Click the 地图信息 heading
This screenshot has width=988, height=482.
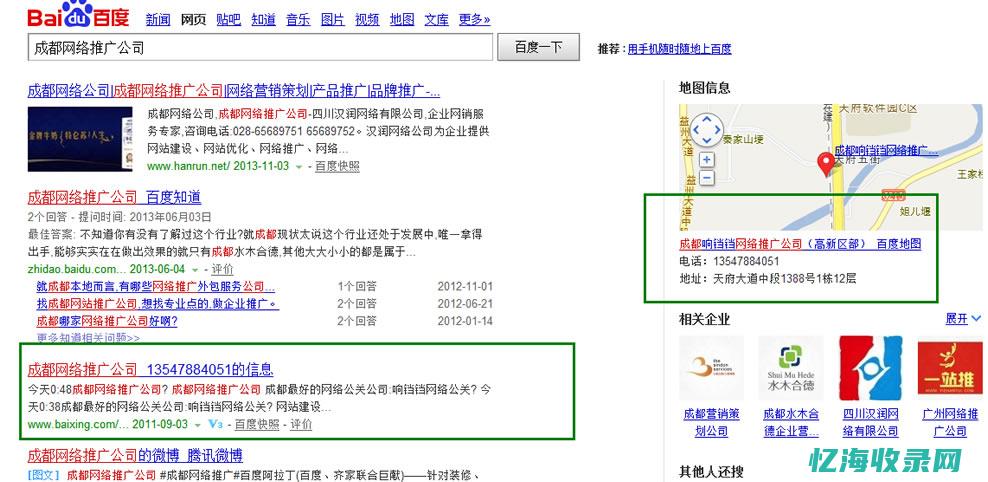(704, 88)
